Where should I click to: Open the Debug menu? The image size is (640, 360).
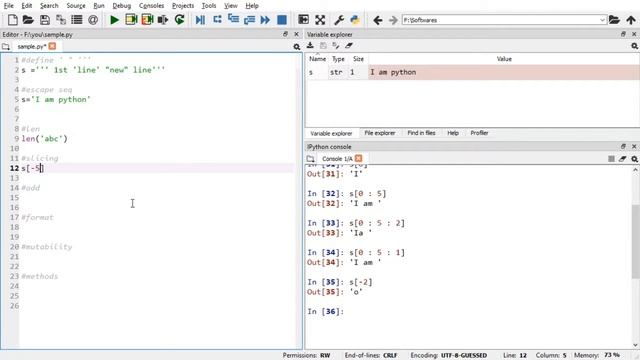pyautogui.click(x=122, y=6)
